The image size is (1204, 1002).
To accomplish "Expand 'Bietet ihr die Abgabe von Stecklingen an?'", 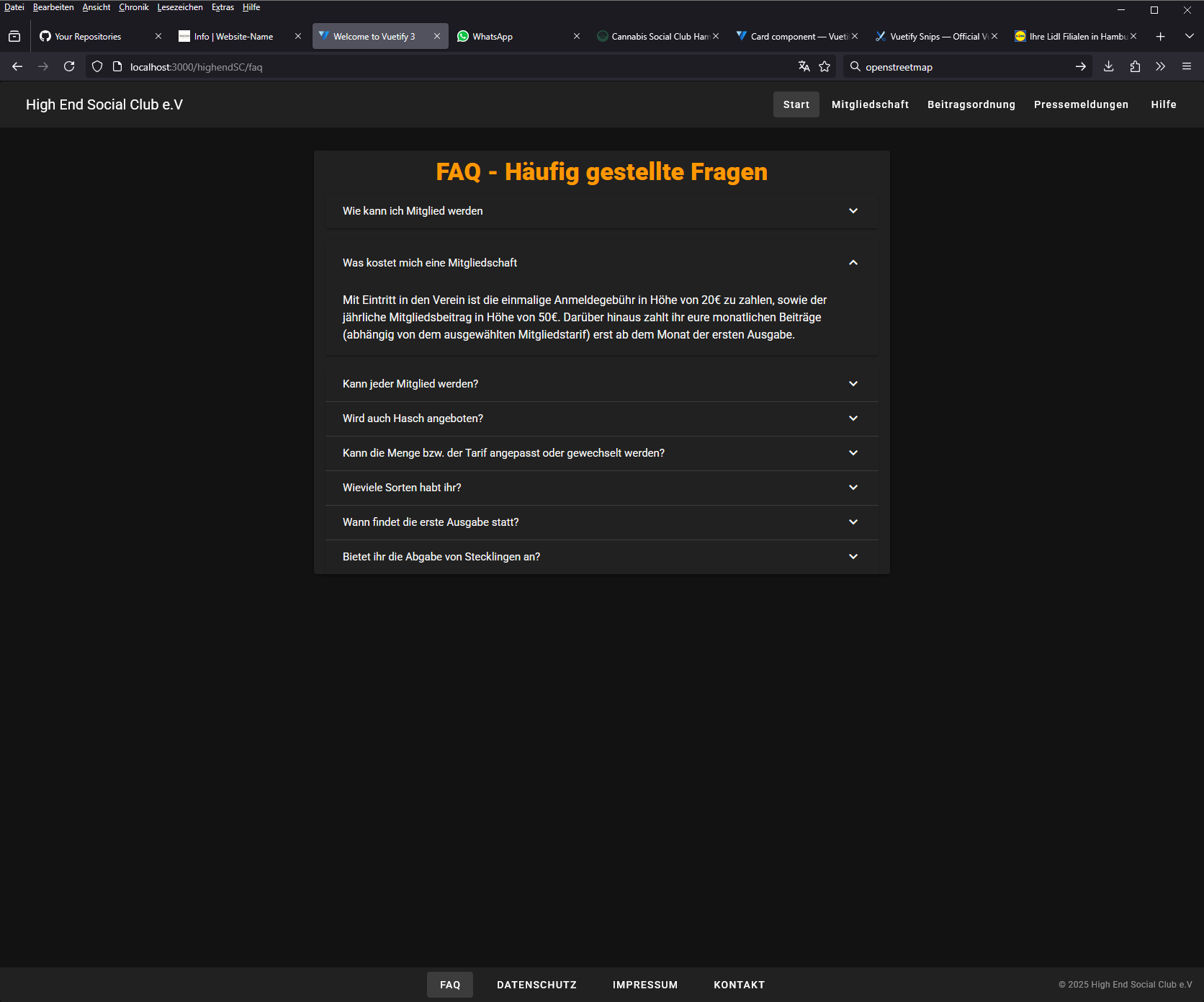I will coord(601,557).
